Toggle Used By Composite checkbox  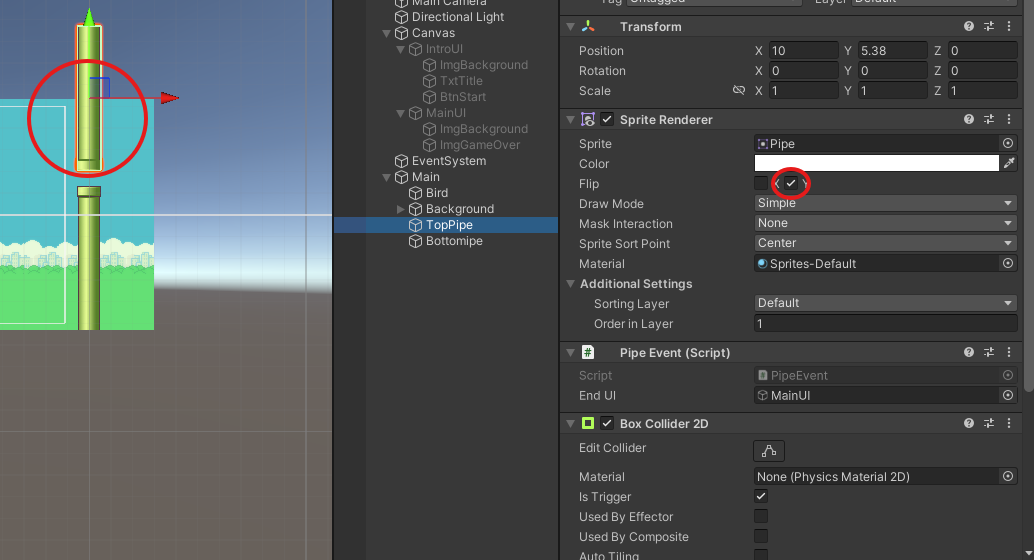tap(761, 536)
